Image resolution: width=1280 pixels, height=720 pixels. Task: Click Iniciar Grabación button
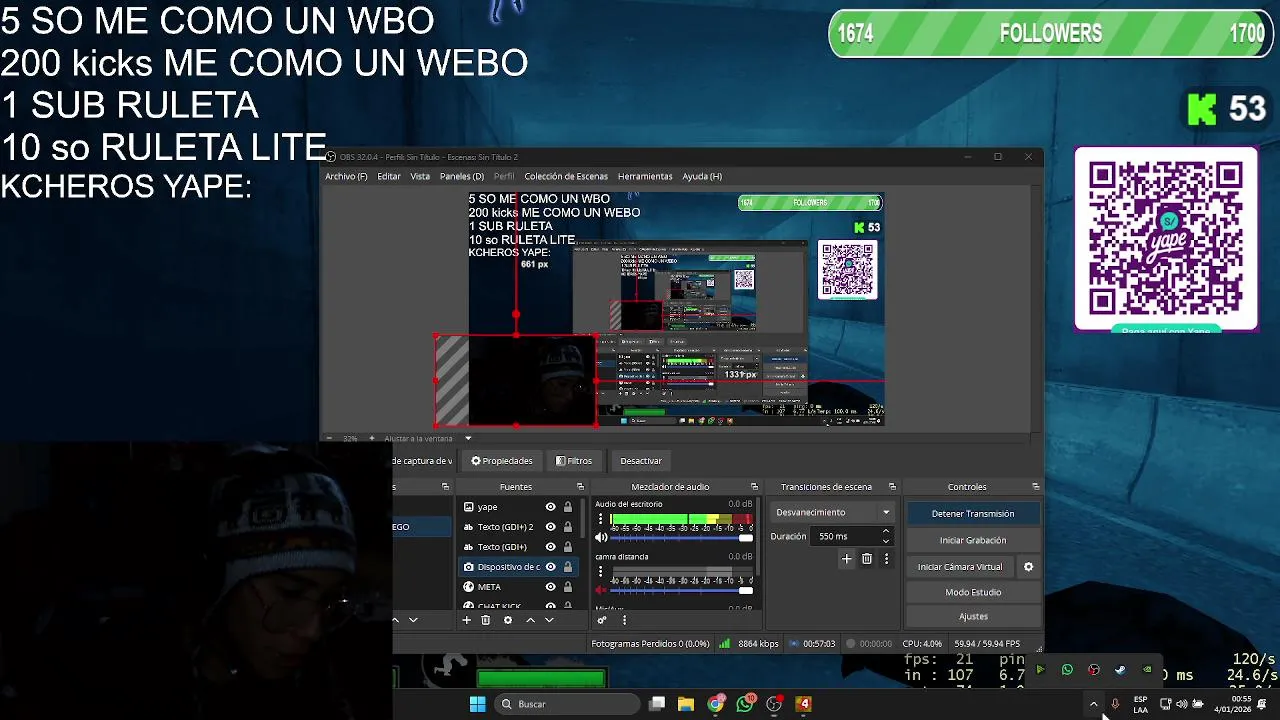point(973,540)
